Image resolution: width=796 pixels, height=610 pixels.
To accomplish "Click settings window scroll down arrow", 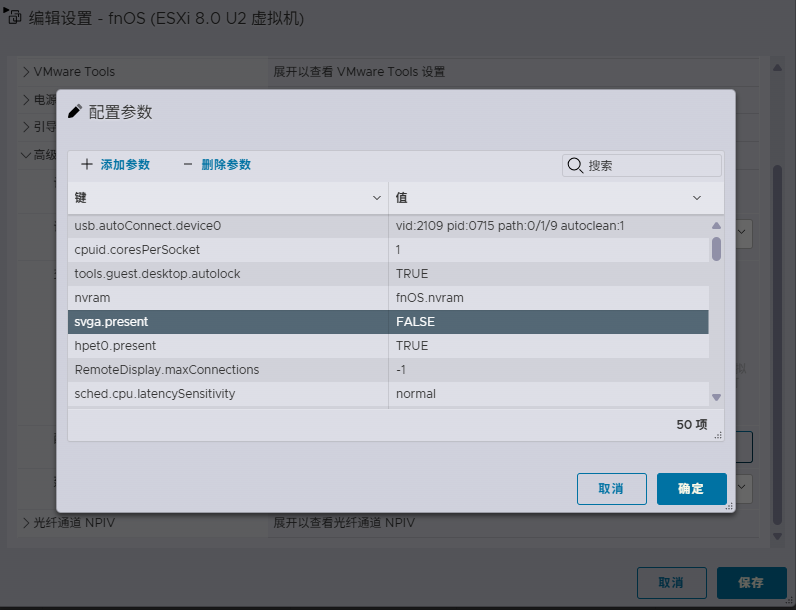I will point(777,536).
